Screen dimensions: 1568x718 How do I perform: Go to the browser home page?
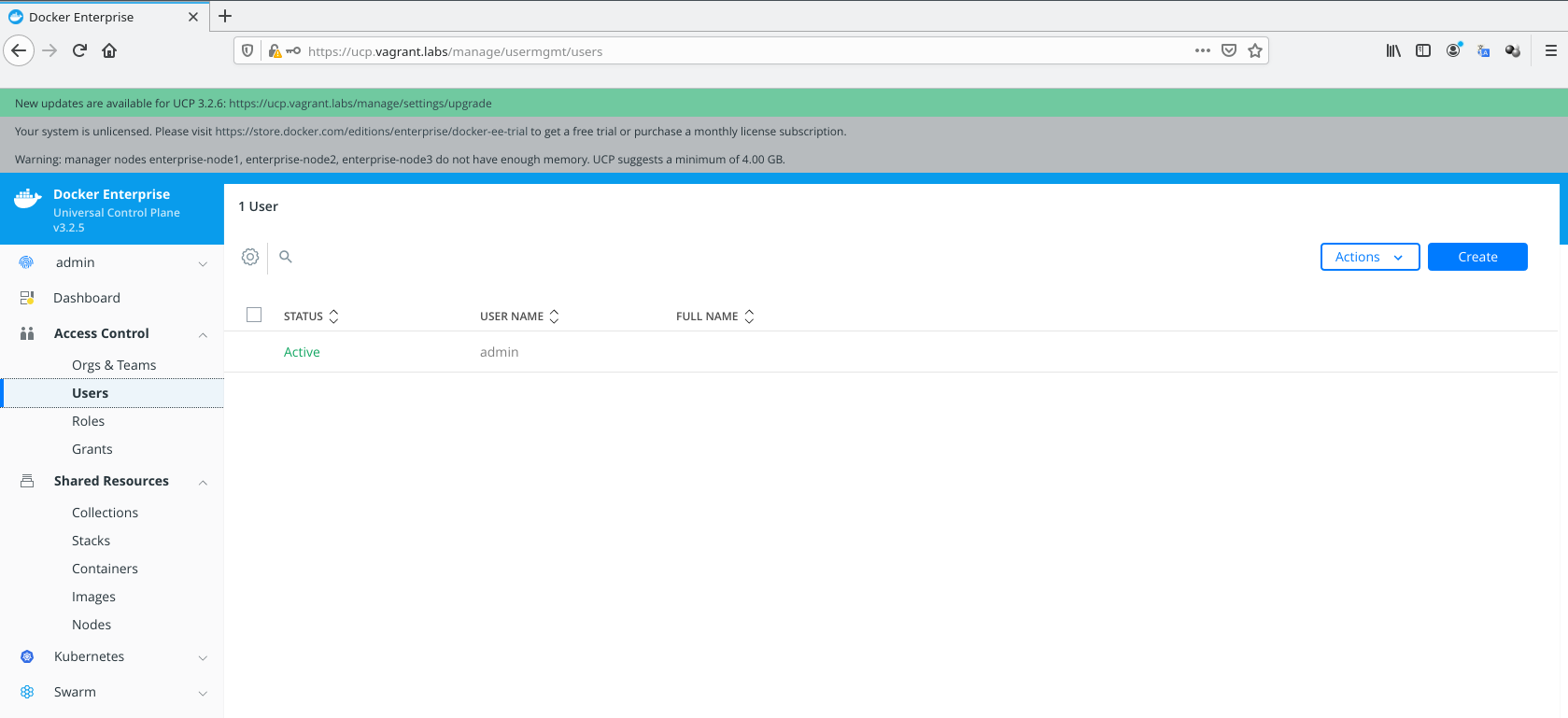click(109, 50)
